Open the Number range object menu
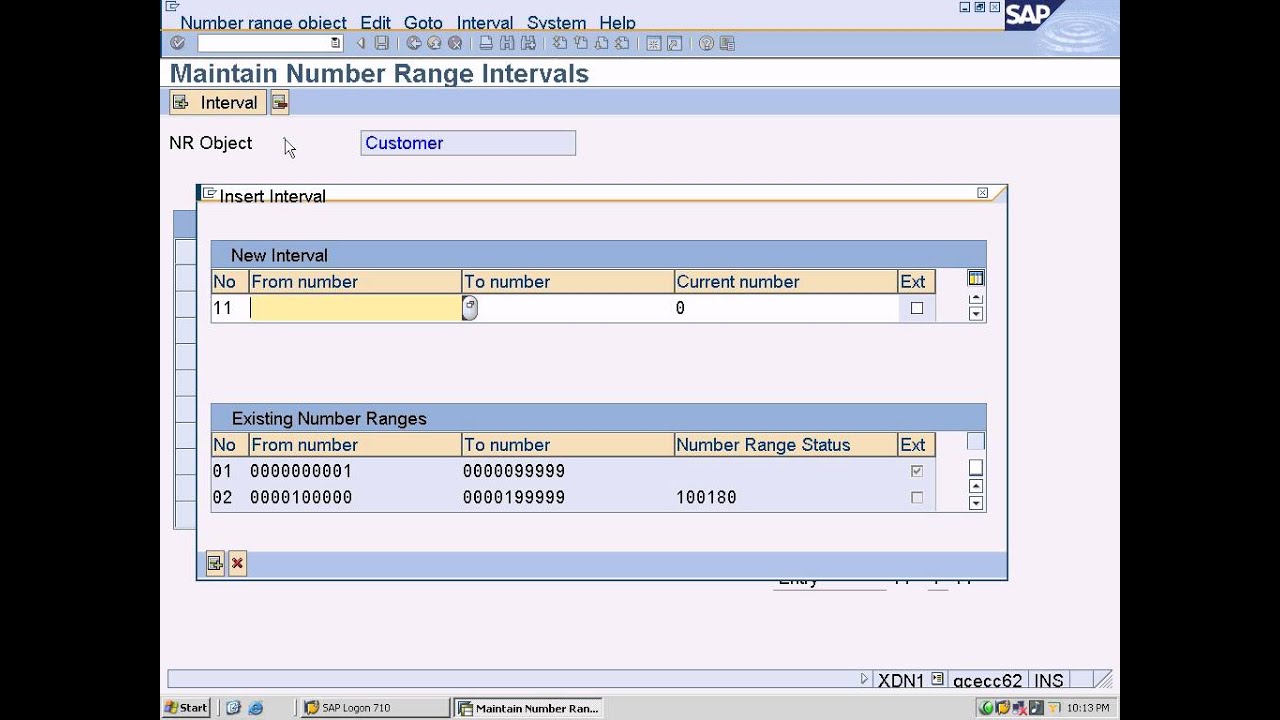This screenshot has height=720, width=1280. pyautogui.click(x=263, y=22)
